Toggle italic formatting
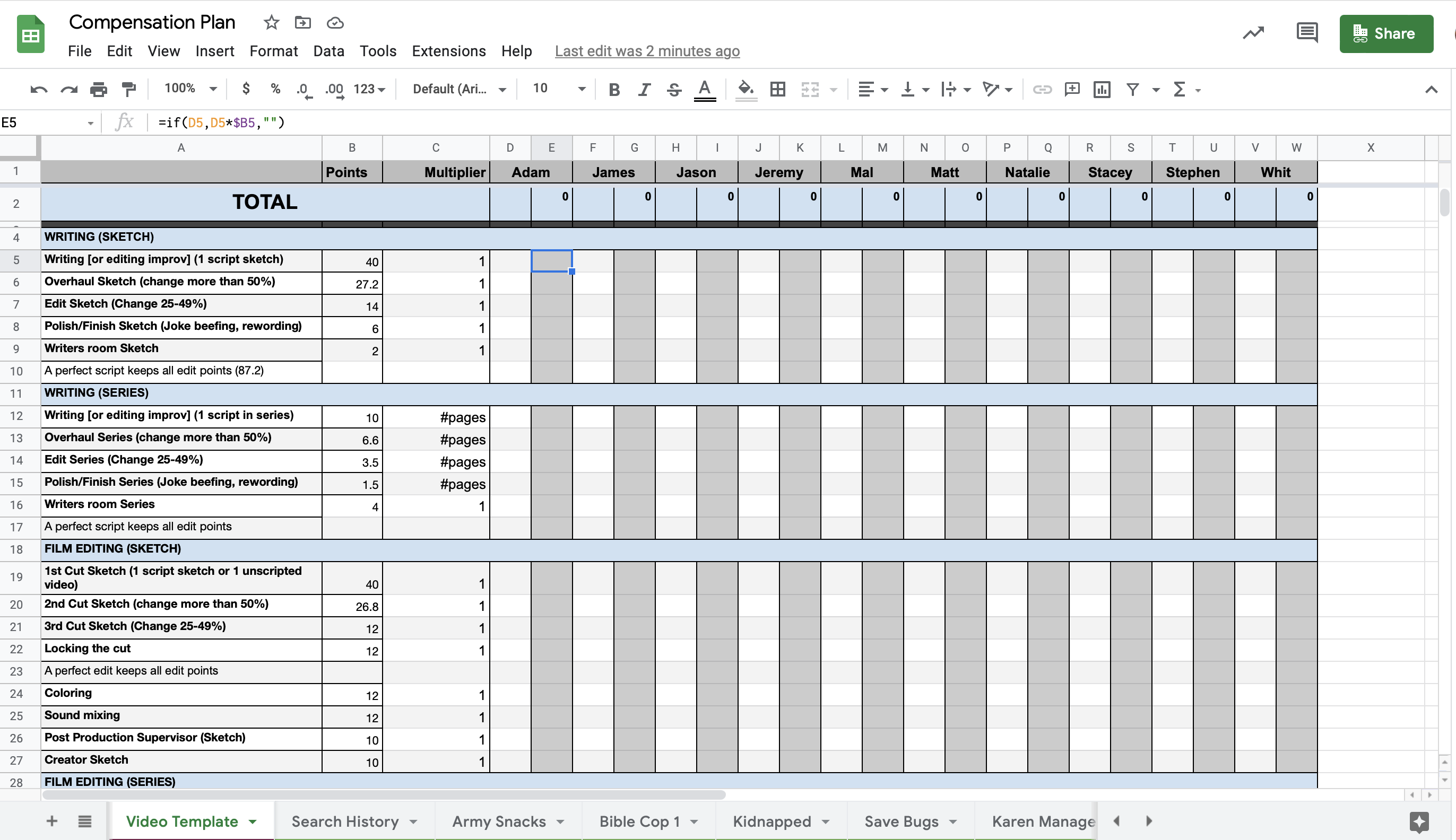1456x840 pixels. [644, 89]
